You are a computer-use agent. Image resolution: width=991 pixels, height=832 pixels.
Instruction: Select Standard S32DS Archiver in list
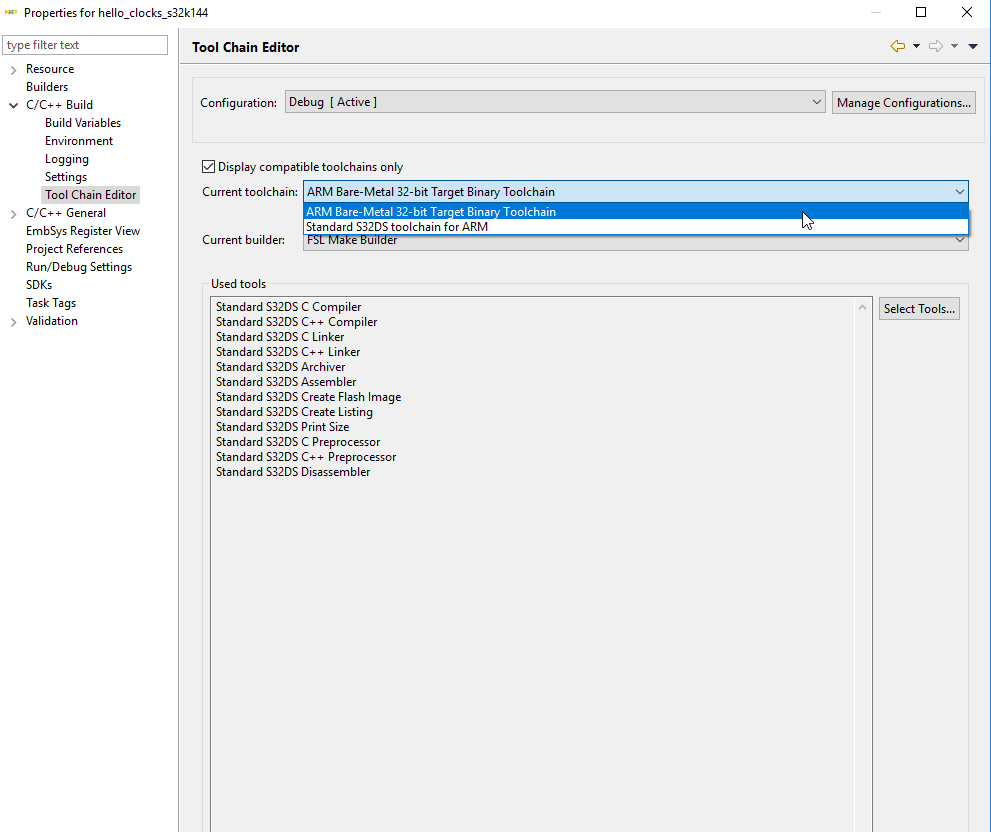(281, 367)
